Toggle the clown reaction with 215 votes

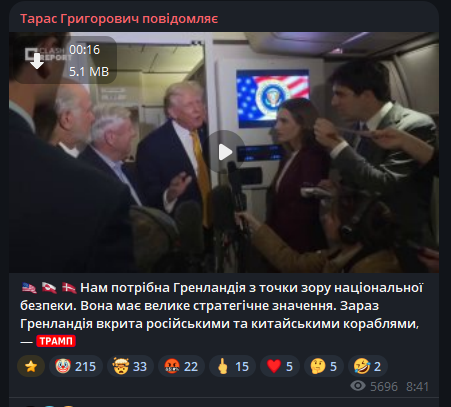(x=76, y=366)
